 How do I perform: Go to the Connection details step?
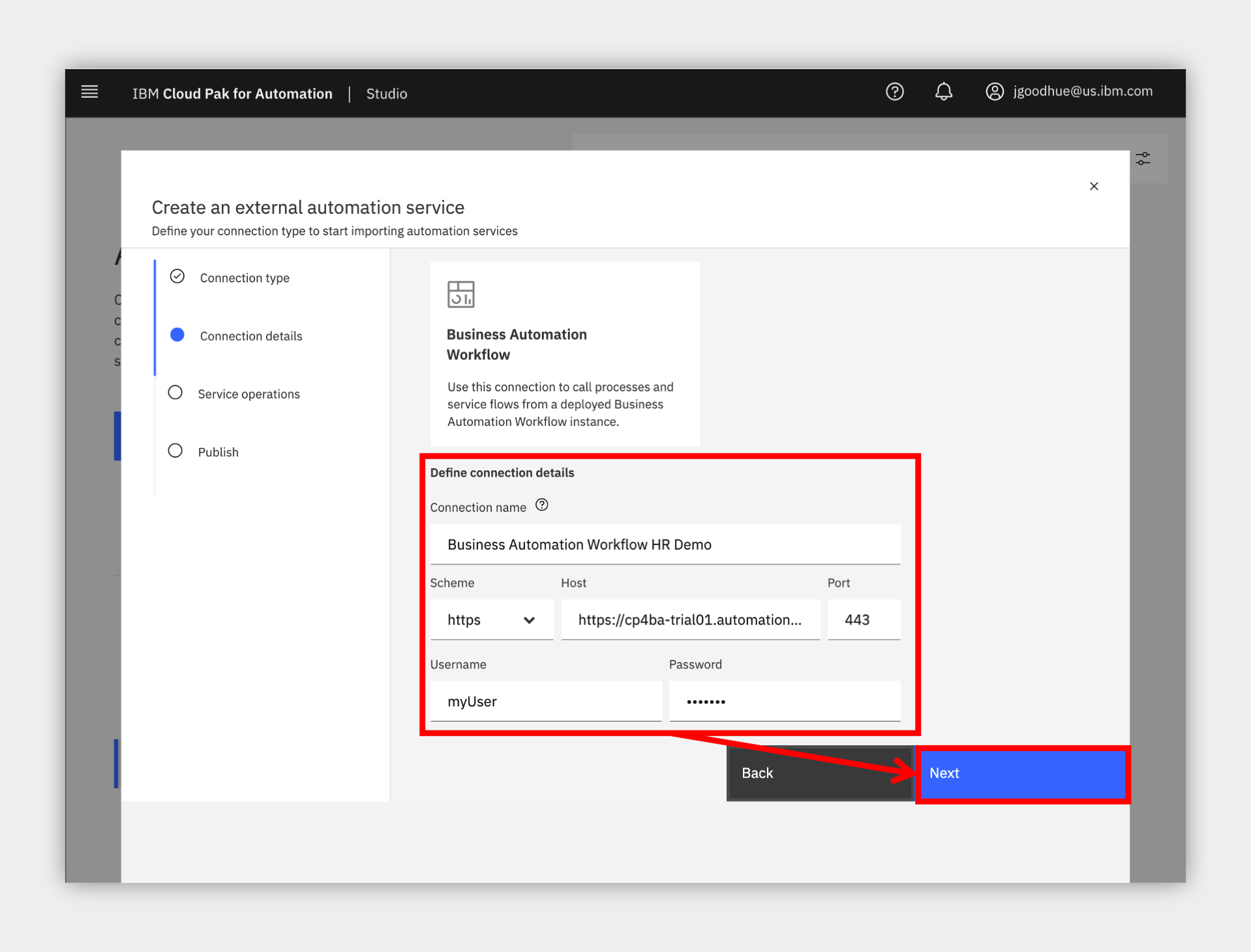point(251,336)
